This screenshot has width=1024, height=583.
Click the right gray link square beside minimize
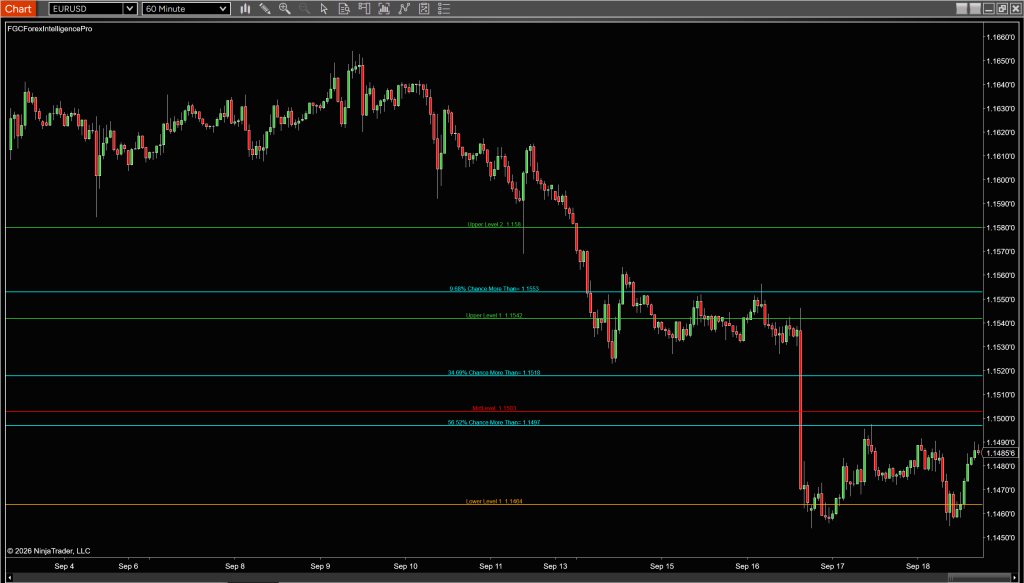pos(975,8)
